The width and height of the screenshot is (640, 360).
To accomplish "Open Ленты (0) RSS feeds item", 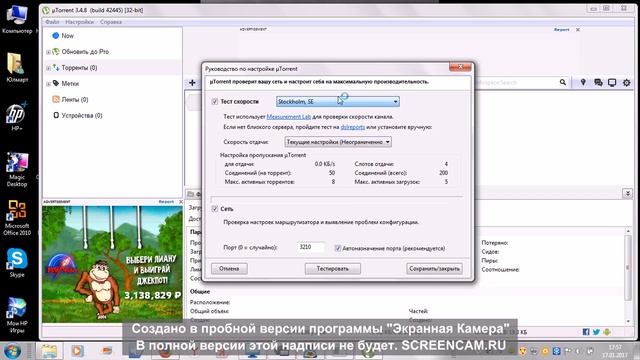I will (x=75, y=100).
